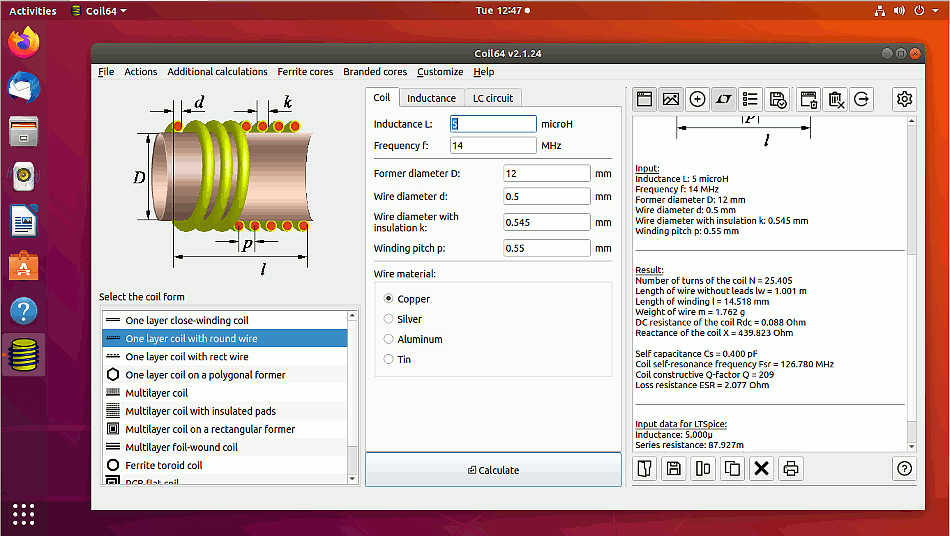Viewport: 950px width, 536px height.
Task: Save results with the floppy disk icon
Action: 674,468
